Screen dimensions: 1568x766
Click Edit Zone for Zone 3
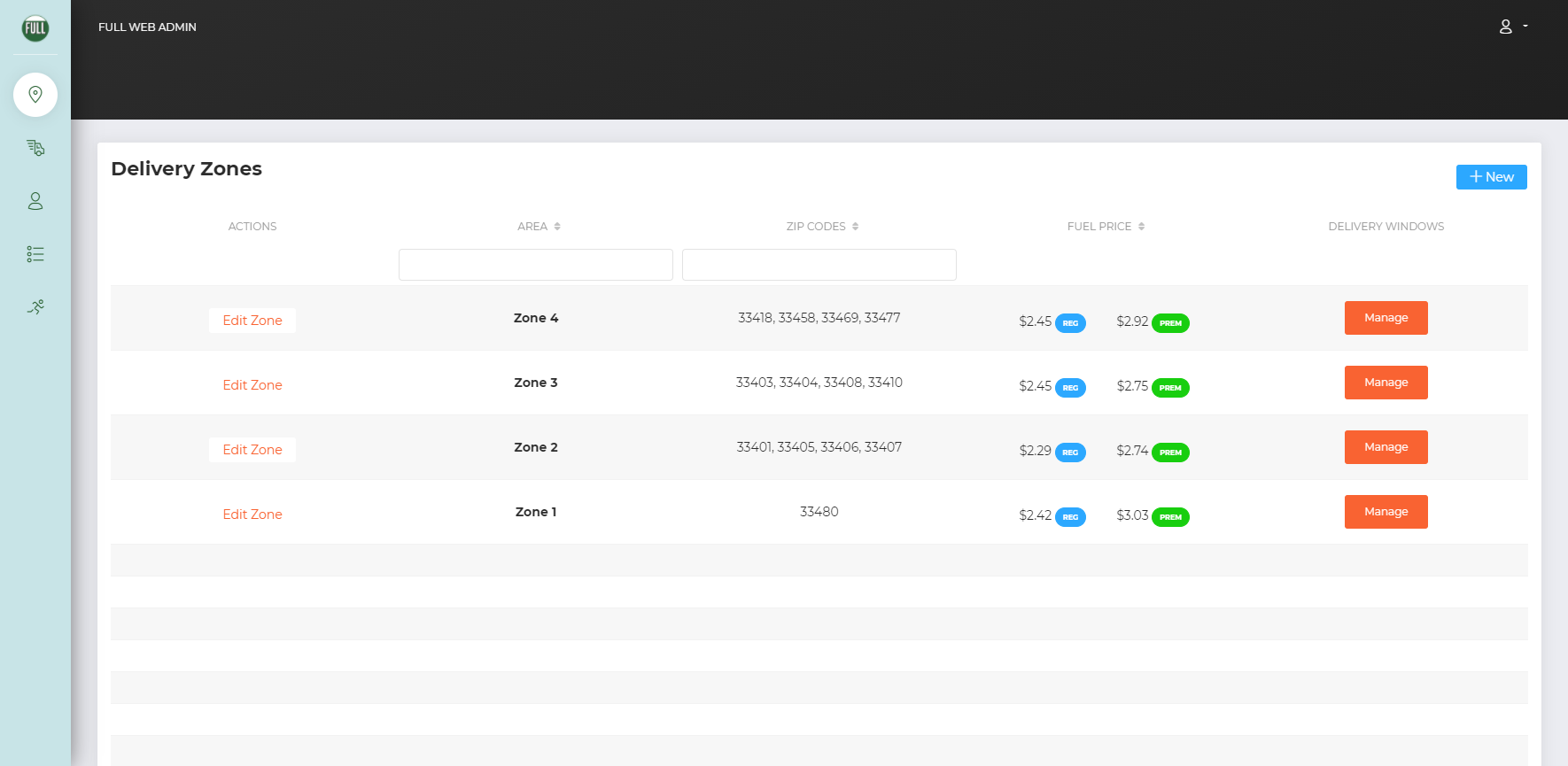252,385
